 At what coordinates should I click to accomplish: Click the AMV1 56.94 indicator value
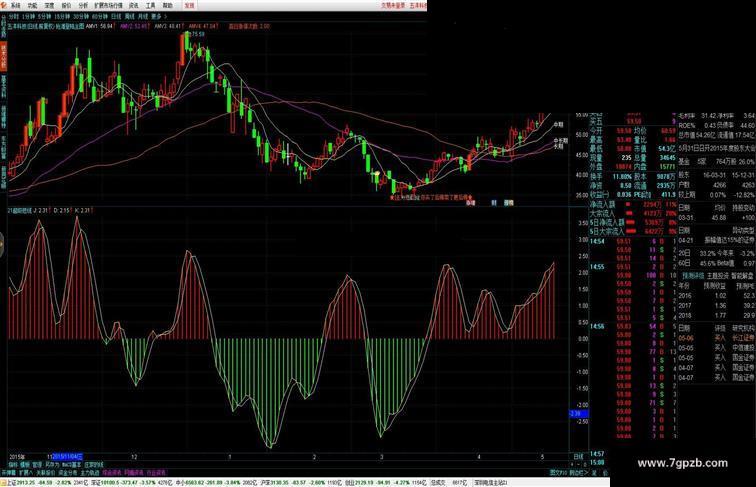tap(99, 26)
